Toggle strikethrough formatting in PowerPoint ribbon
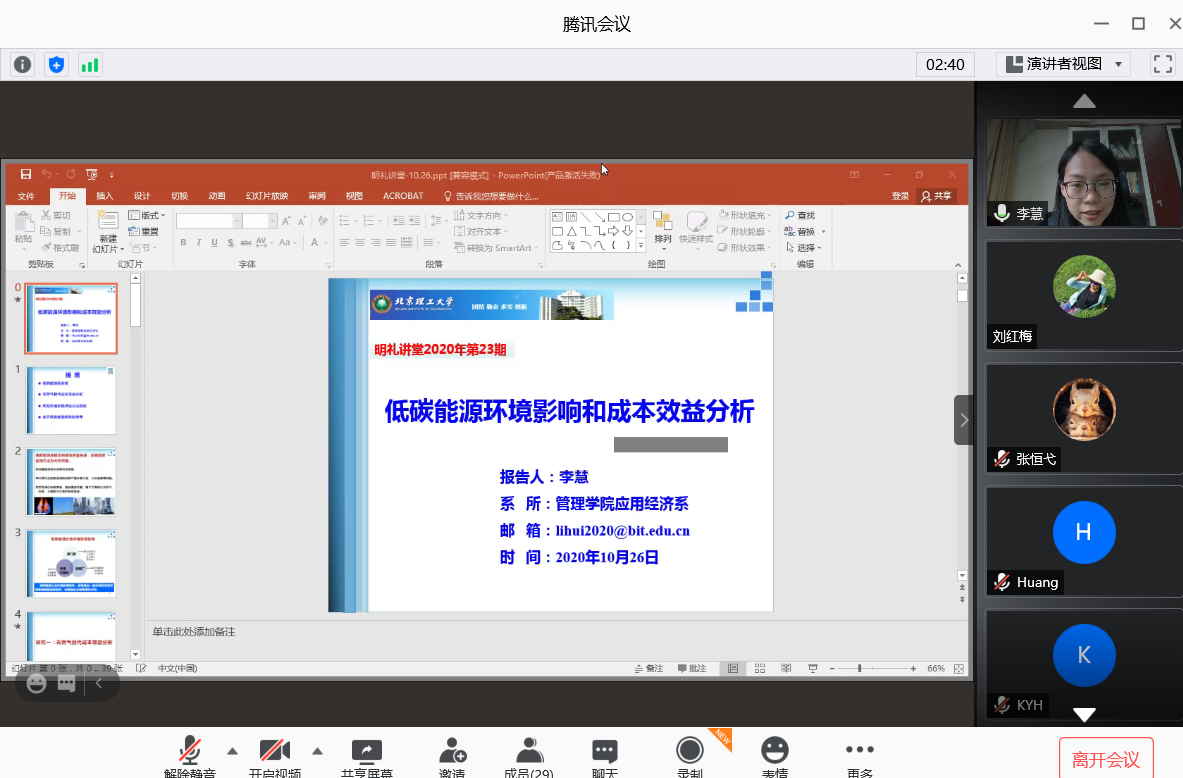Image resolution: width=1183 pixels, height=778 pixels. 246,242
